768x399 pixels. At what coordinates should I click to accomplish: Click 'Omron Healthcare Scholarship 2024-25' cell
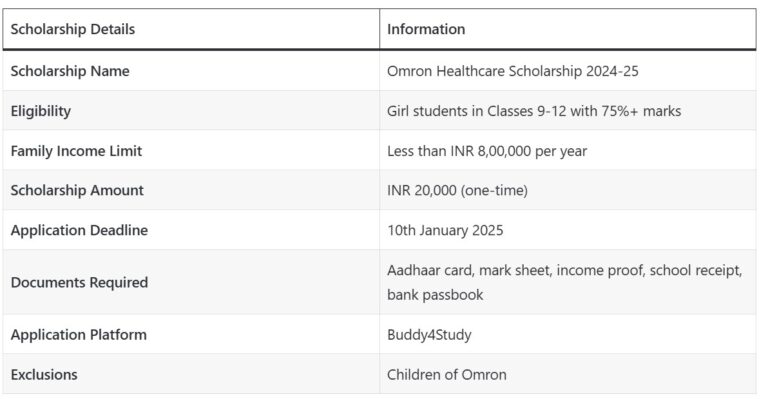(512, 71)
